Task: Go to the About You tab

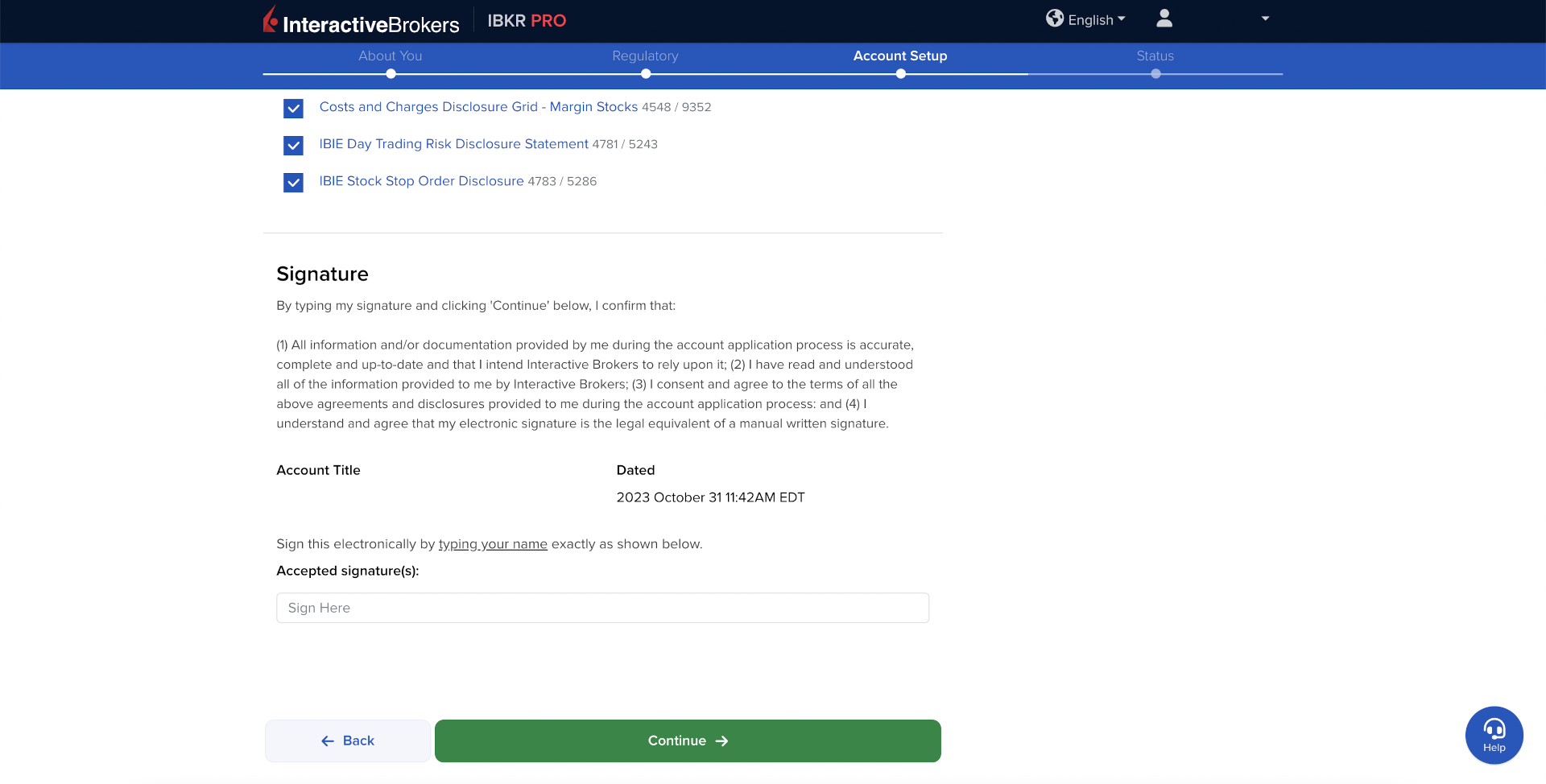Action: click(390, 56)
